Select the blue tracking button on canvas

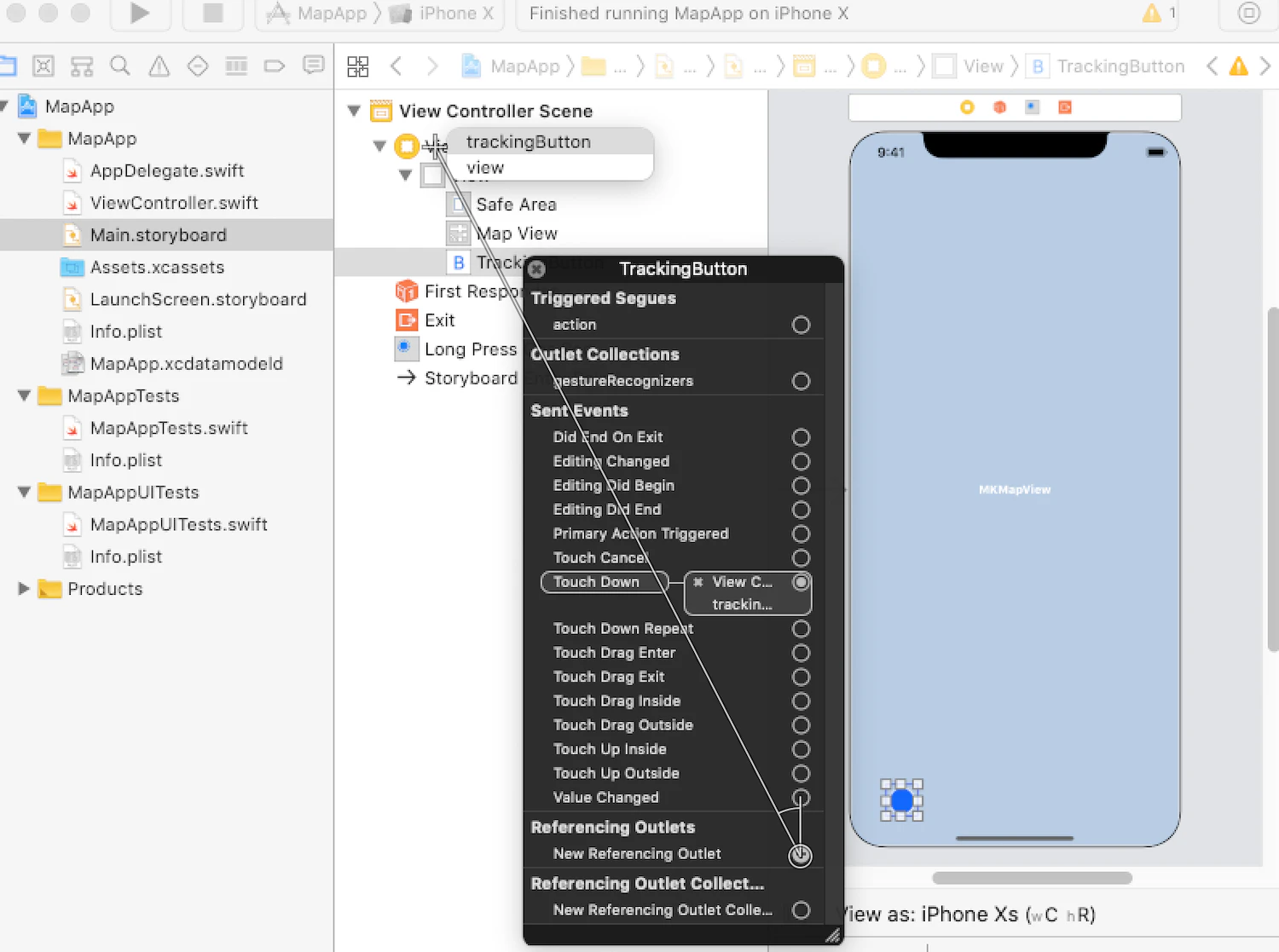click(901, 800)
